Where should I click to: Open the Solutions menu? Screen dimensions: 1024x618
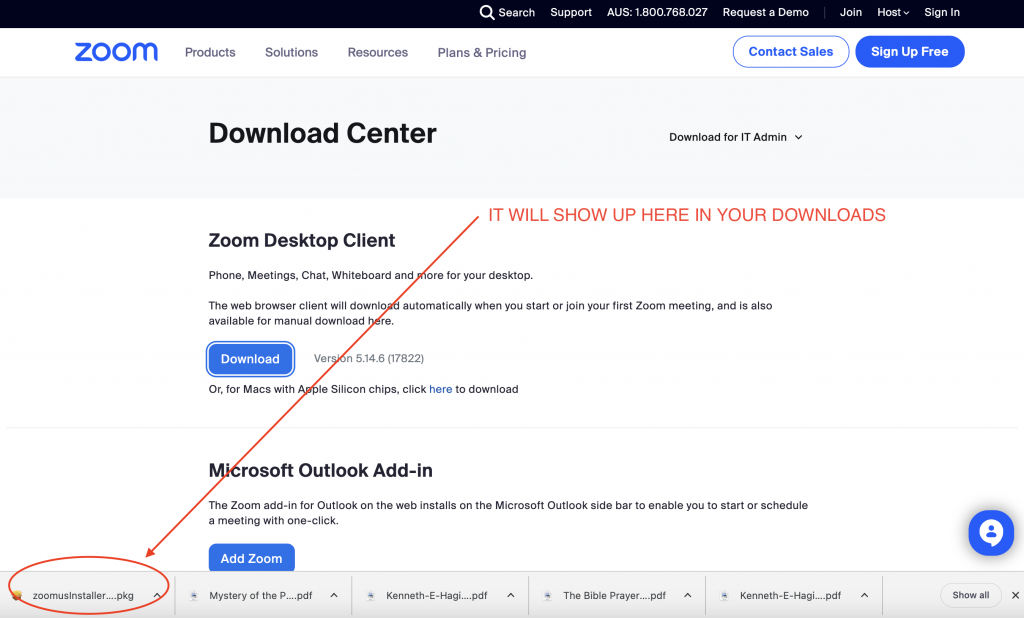point(291,52)
